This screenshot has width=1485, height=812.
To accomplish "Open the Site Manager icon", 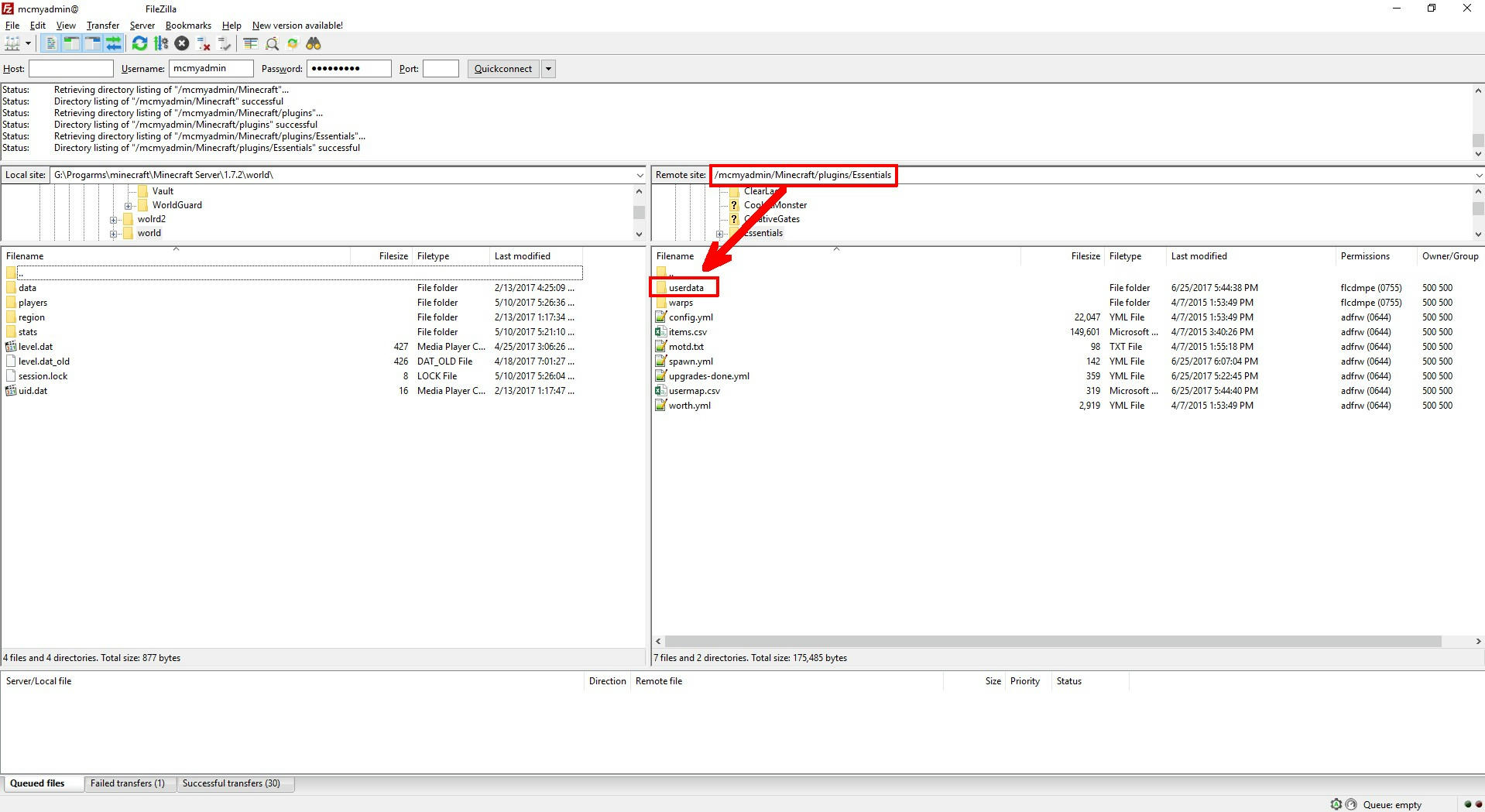I will [x=12, y=43].
